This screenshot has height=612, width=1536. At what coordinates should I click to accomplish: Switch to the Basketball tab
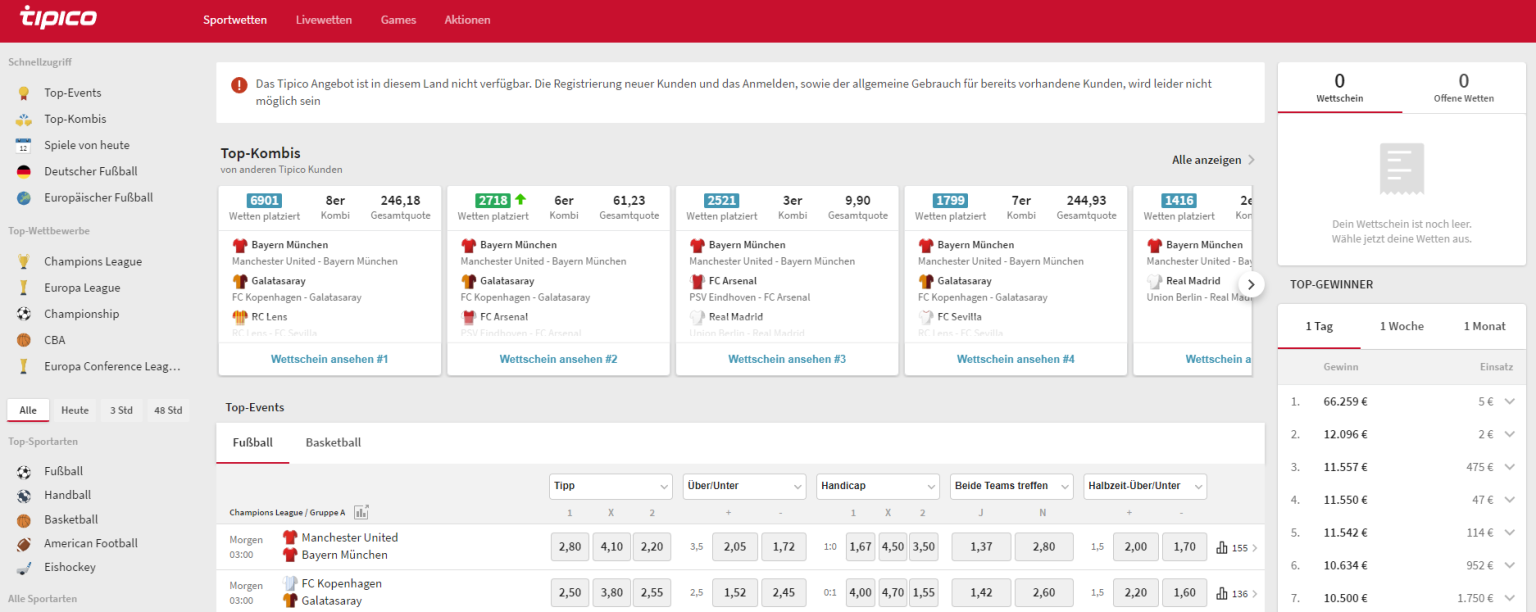[333, 442]
